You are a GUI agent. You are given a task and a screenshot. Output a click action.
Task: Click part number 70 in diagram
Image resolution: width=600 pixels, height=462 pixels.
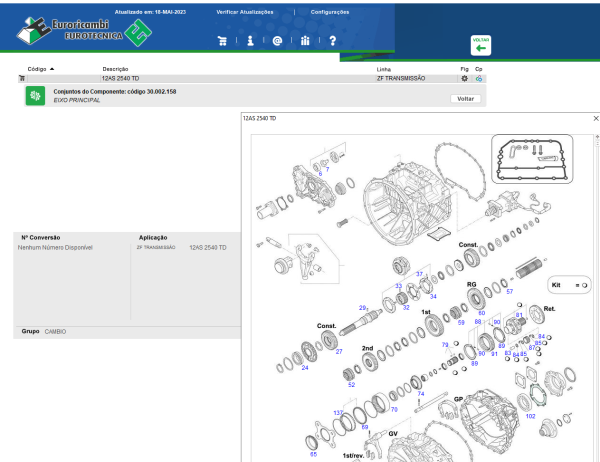pyautogui.click(x=394, y=409)
